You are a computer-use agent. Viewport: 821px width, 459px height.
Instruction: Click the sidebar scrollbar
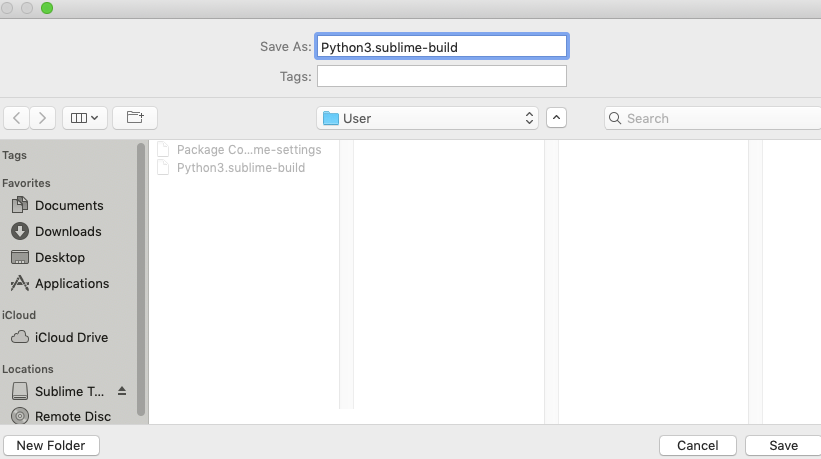141,279
